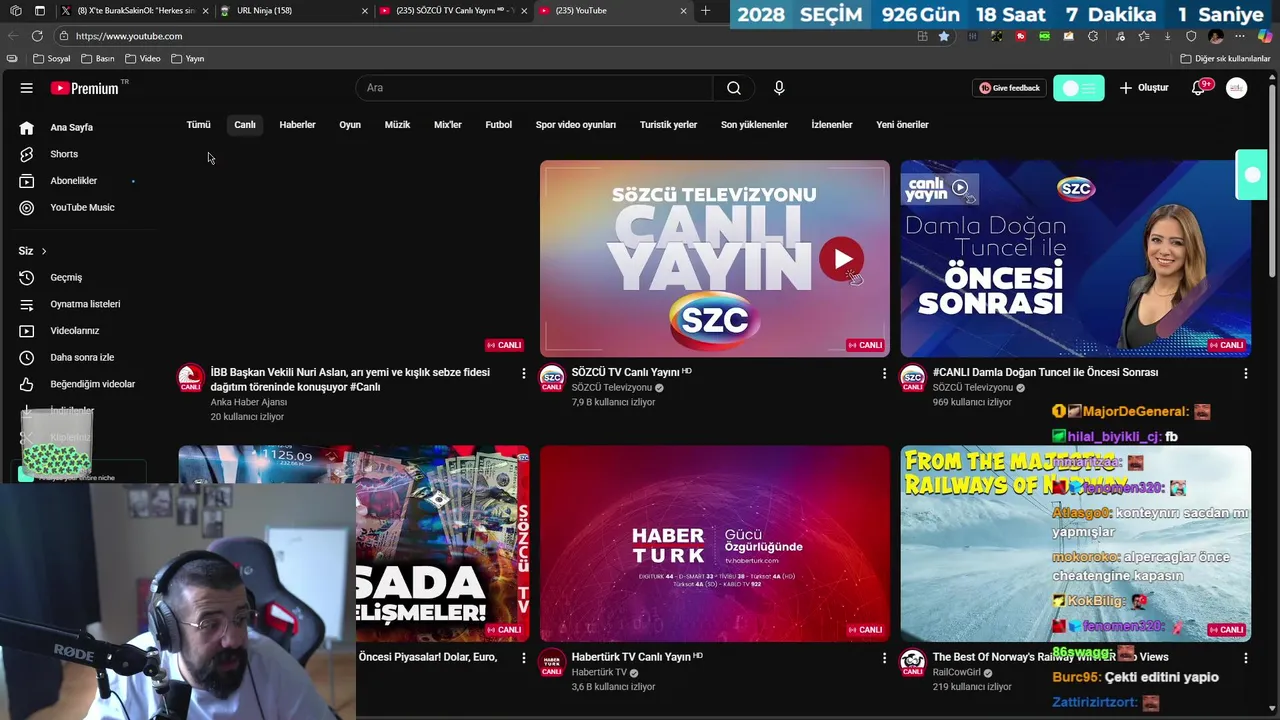Open the browser profile avatar
Viewport: 1280px width, 720px height.
1216,36
